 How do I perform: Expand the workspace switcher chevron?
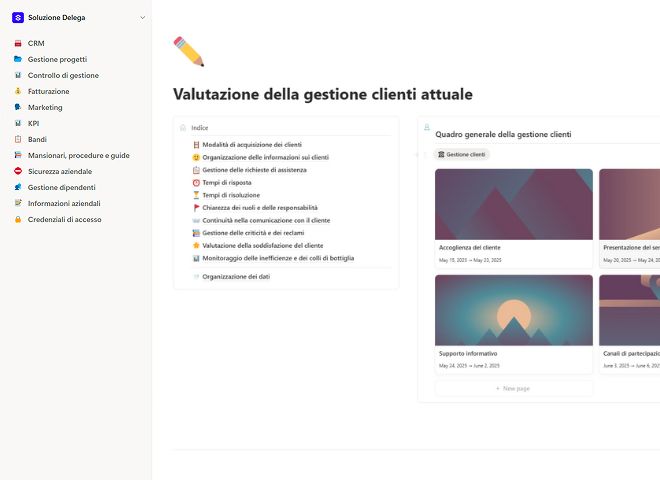[x=143, y=18]
